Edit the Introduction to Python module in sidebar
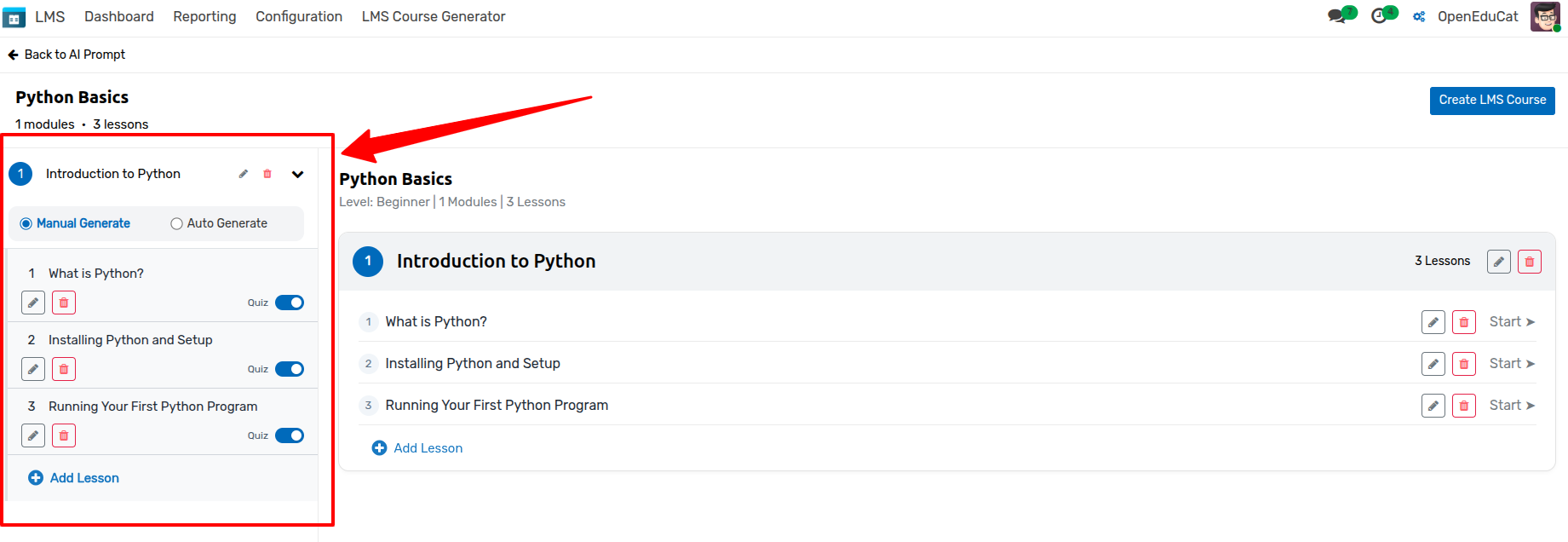 tap(244, 174)
